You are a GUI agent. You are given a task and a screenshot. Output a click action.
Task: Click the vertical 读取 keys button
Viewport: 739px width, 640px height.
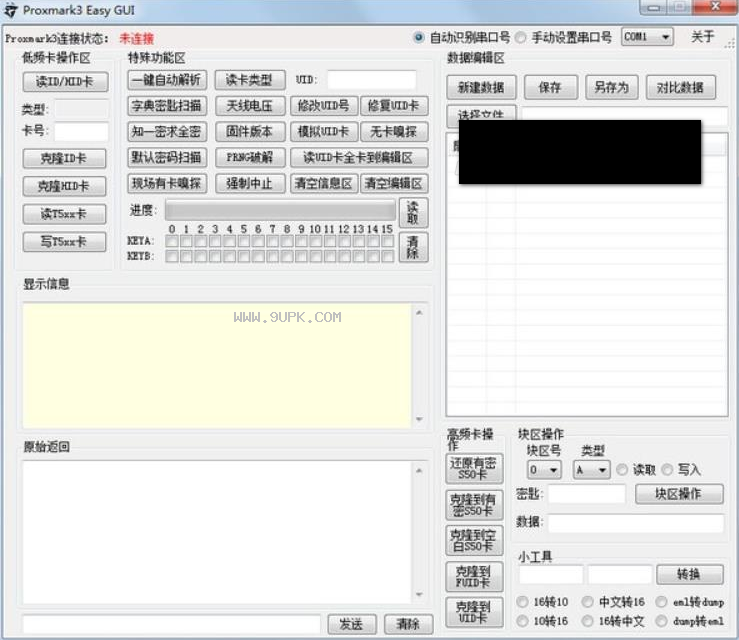(413, 213)
